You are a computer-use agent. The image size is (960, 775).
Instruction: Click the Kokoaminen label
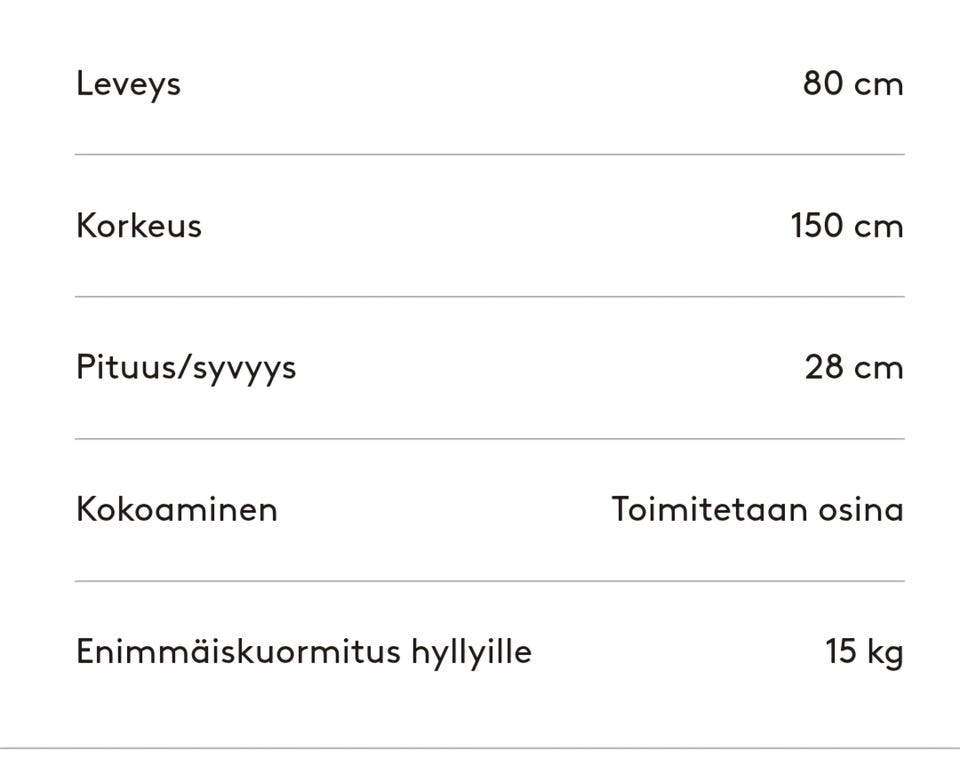pyautogui.click(x=176, y=509)
